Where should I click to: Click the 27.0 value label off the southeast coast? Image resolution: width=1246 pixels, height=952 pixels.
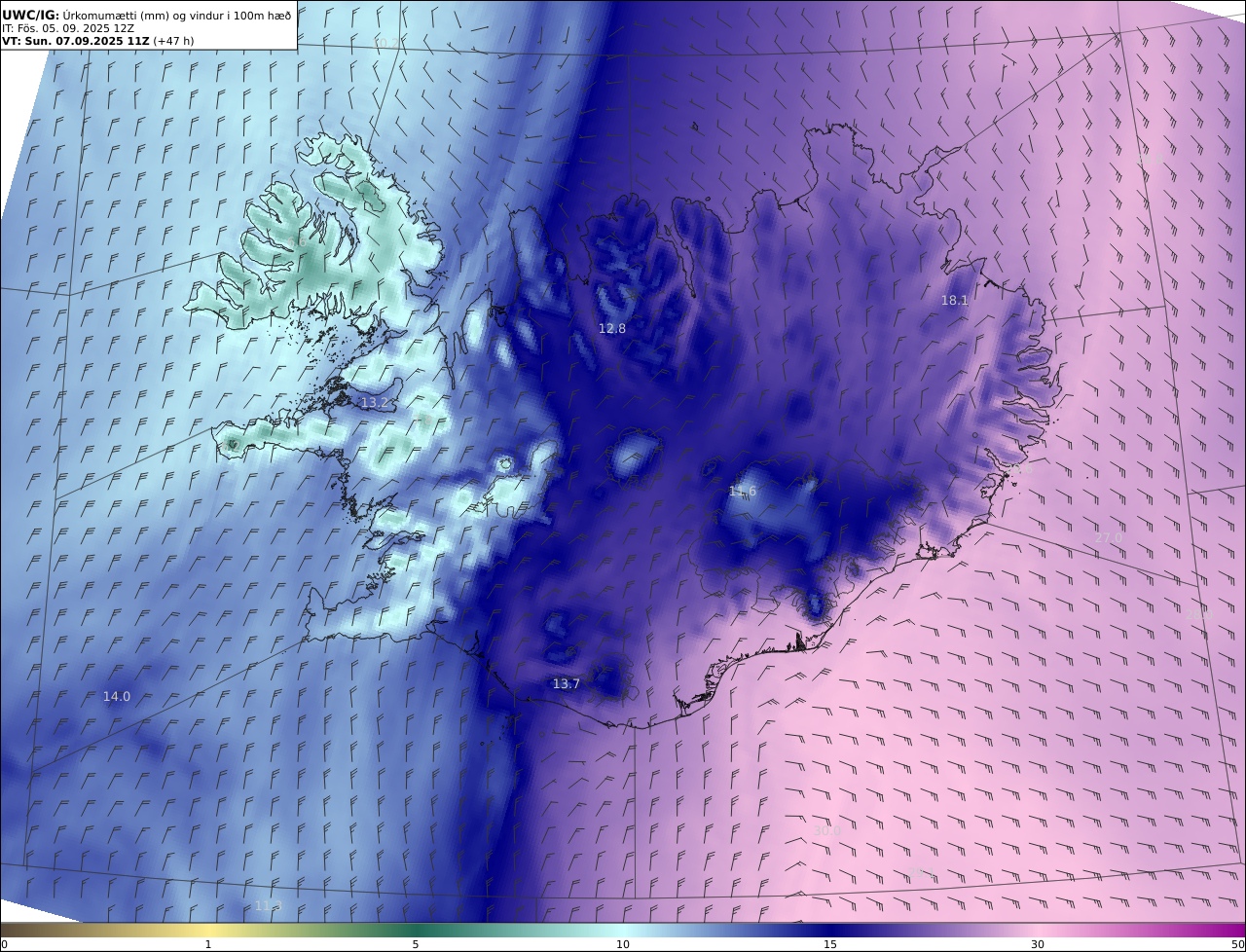point(1108,538)
